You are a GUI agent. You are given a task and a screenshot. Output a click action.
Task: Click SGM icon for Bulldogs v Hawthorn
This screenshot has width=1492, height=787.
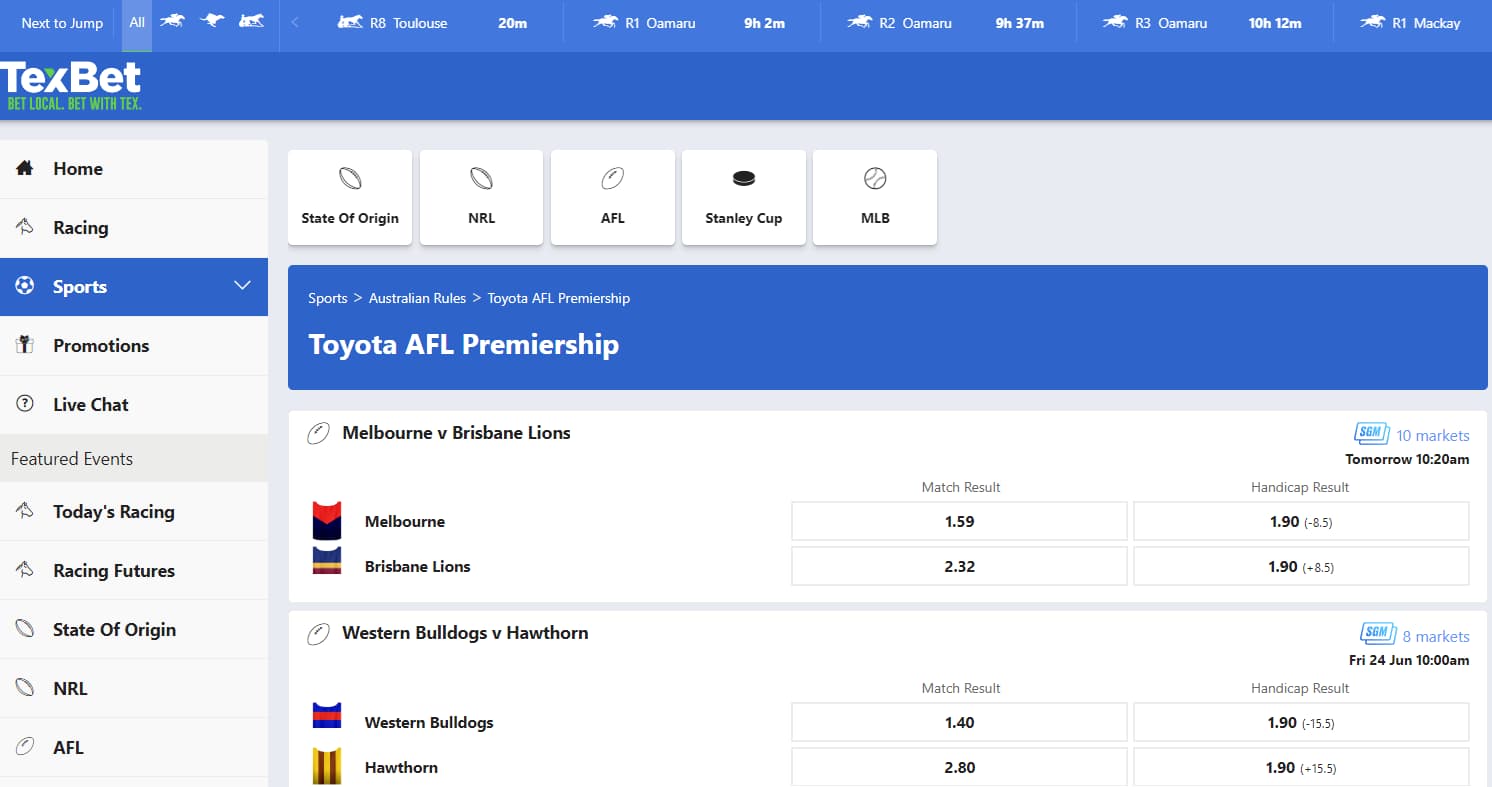pyautogui.click(x=1378, y=634)
